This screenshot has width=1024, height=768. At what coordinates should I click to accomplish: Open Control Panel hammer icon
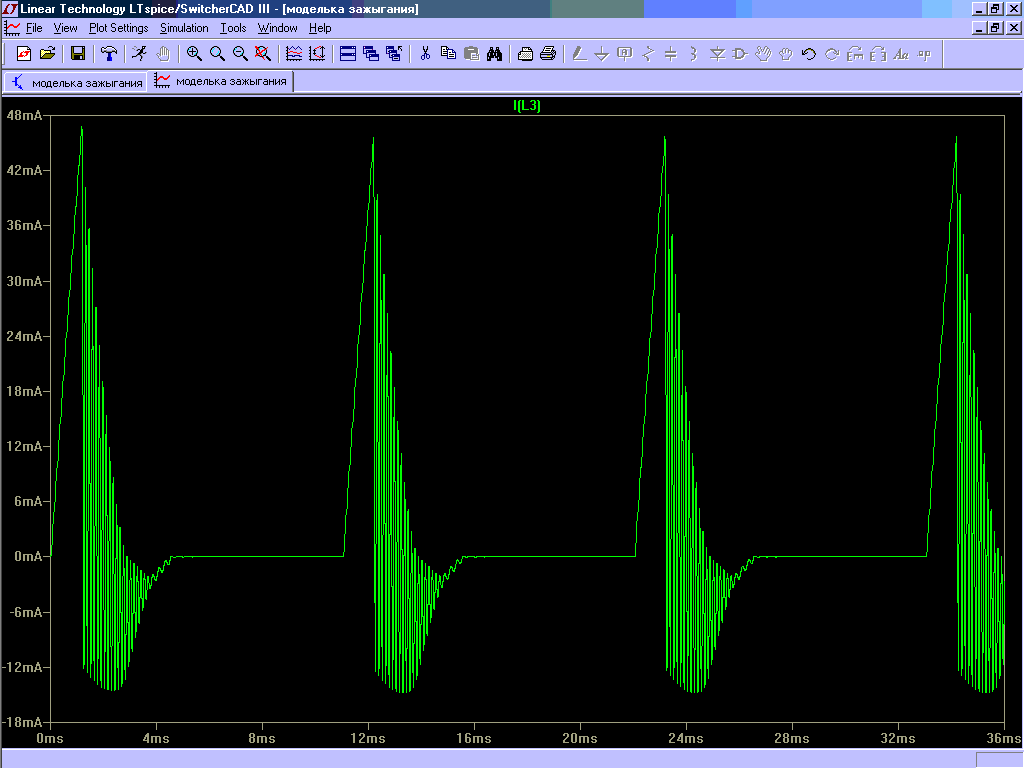pyautogui.click(x=109, y=53)
